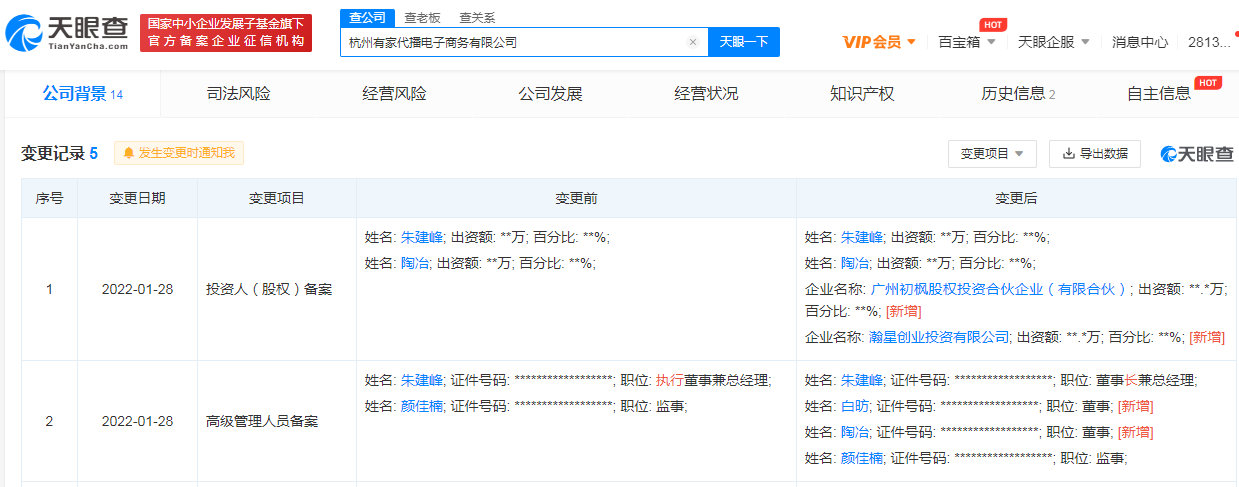Switch to the 查关系 search tab
This screenshot has height=487, width=1239.
coord(477,18)
